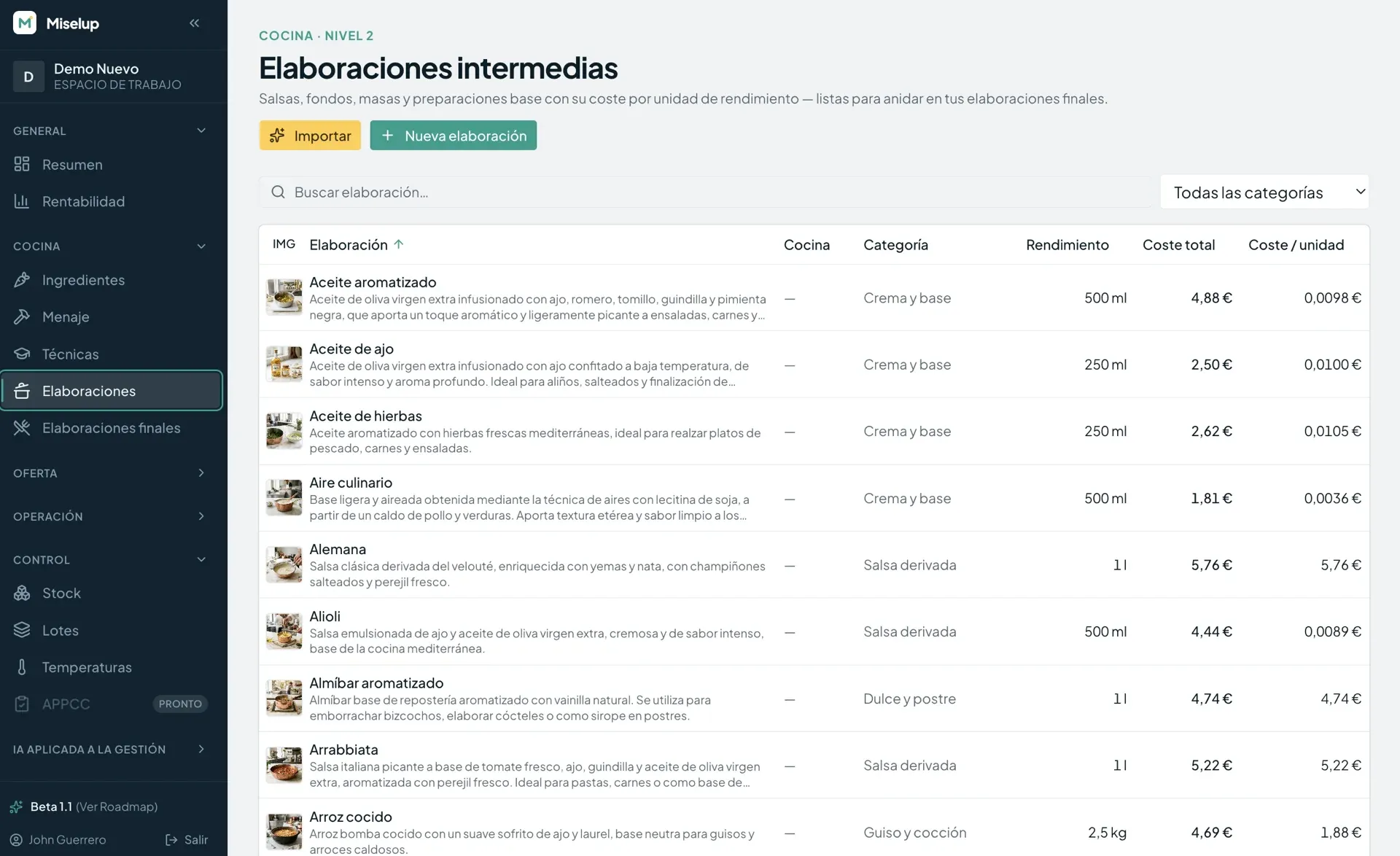The height and width of the screenshot is (856, 1400).
Task: Click the Temperaturas thermometer icon
Action: 22,667
